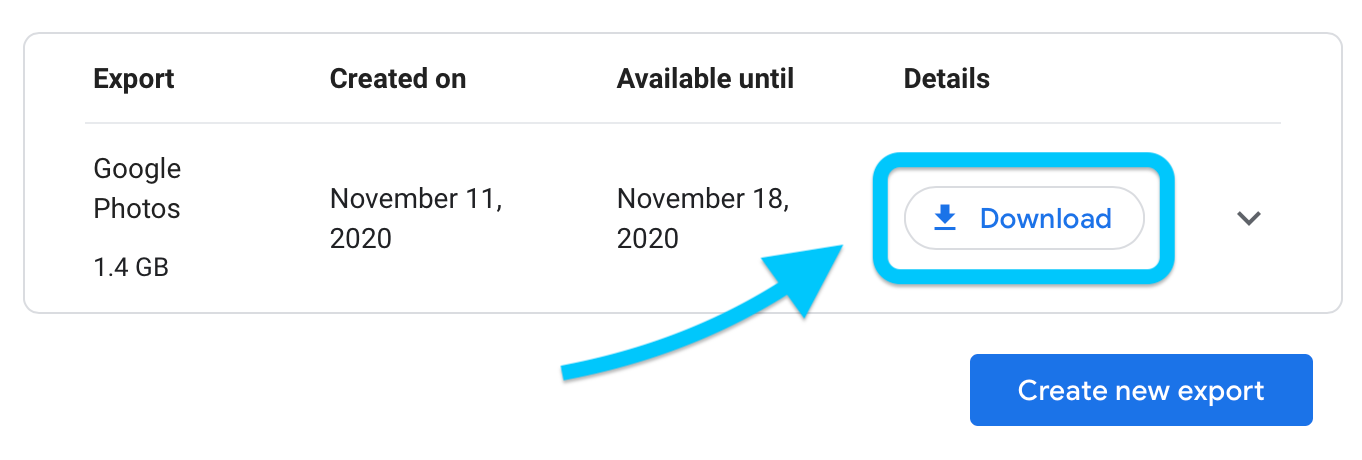1362x460 pixels.
Task: Click the download arrow icon
Action: [945, 218]
